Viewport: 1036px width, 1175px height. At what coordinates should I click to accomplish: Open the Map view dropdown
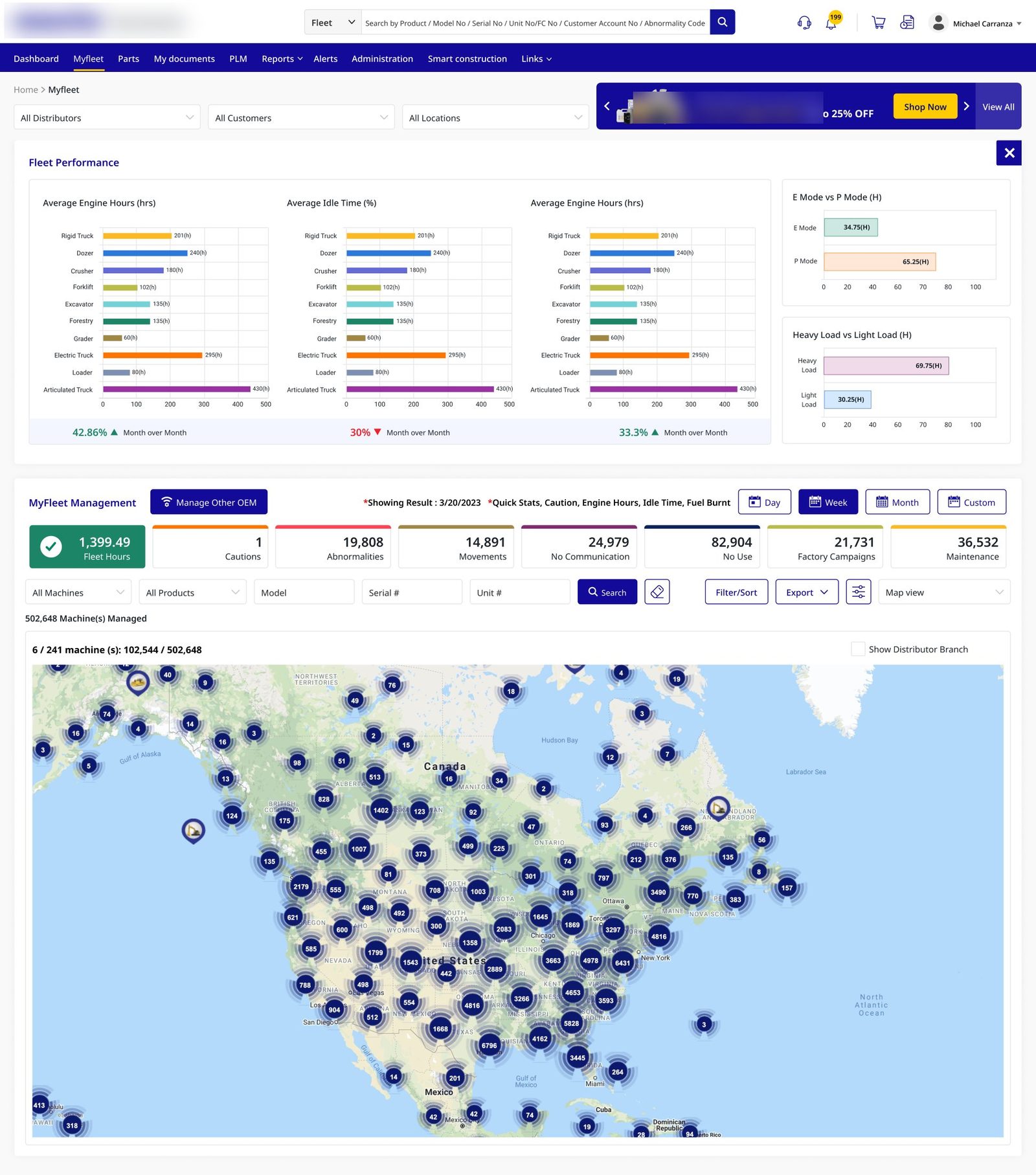(x=944, y=592)
